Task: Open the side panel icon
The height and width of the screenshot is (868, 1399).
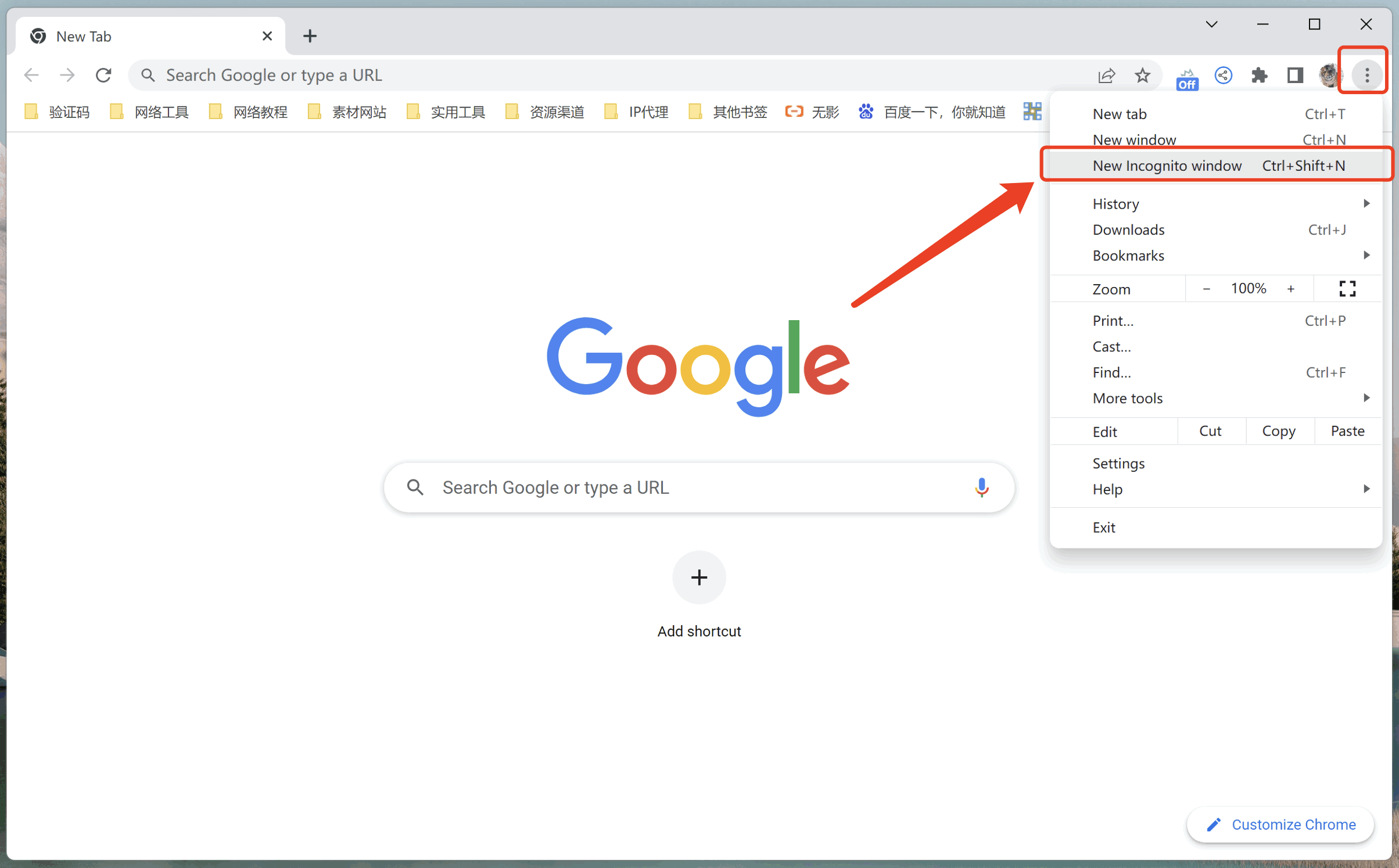Action: [1294, 75]
